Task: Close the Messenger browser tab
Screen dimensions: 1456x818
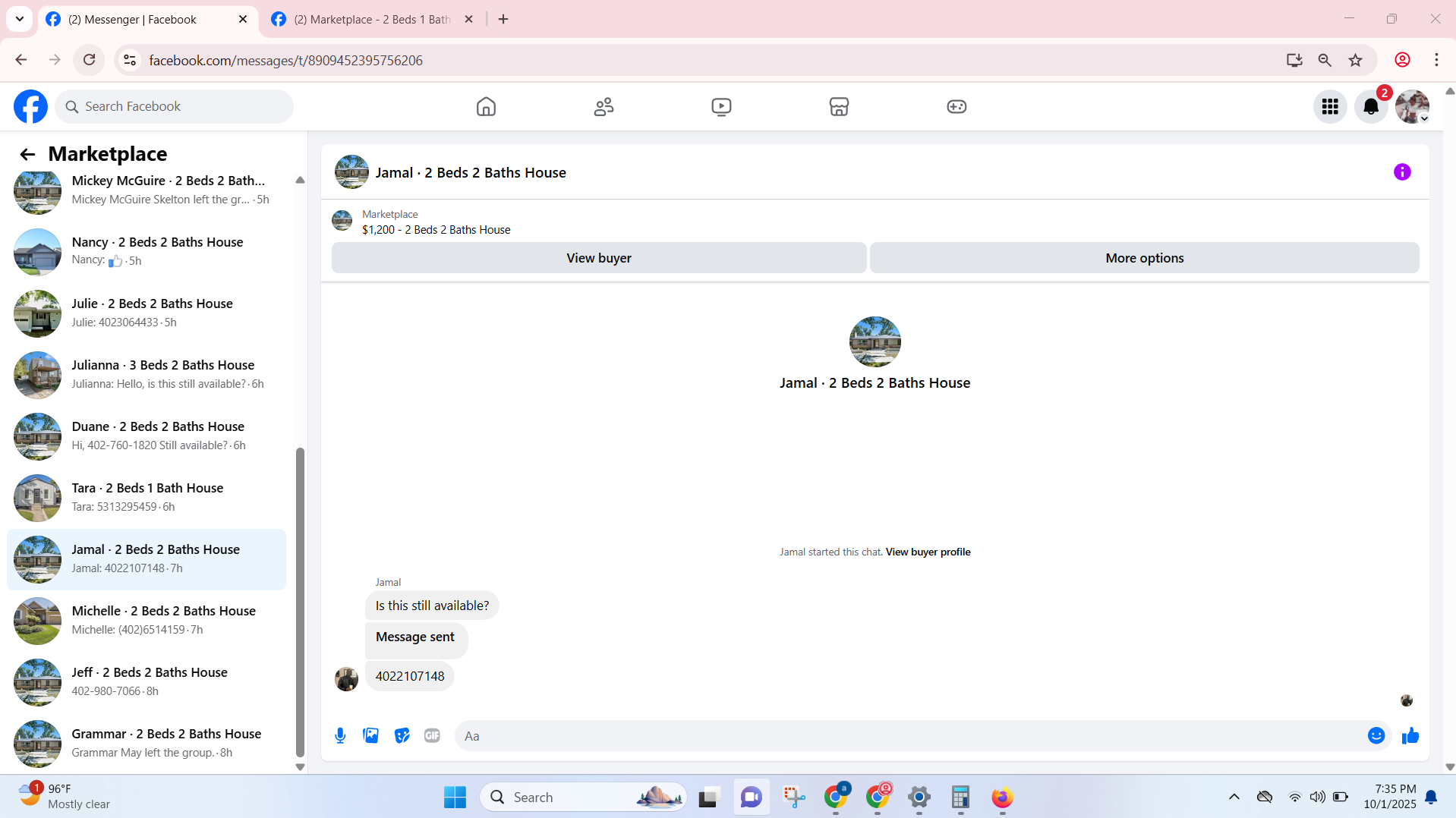Action: point(243,20)
